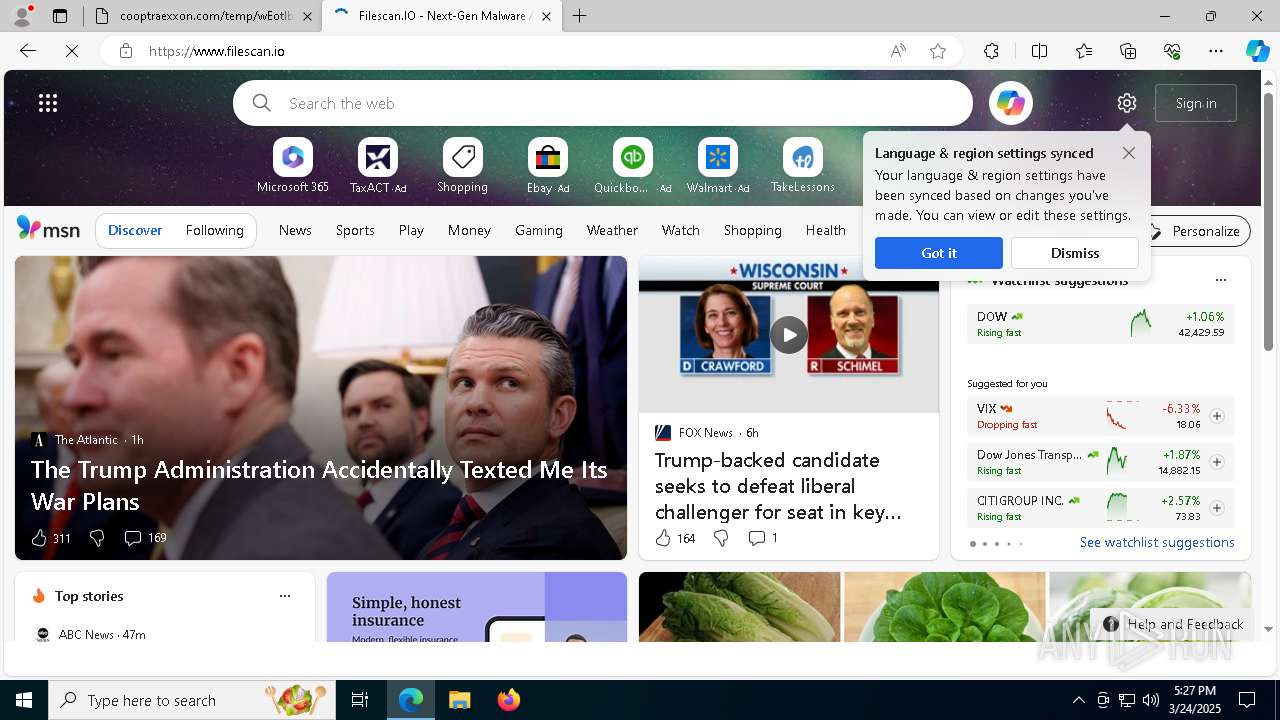Add VIX to the watchlist

[x=1217, y=416]
